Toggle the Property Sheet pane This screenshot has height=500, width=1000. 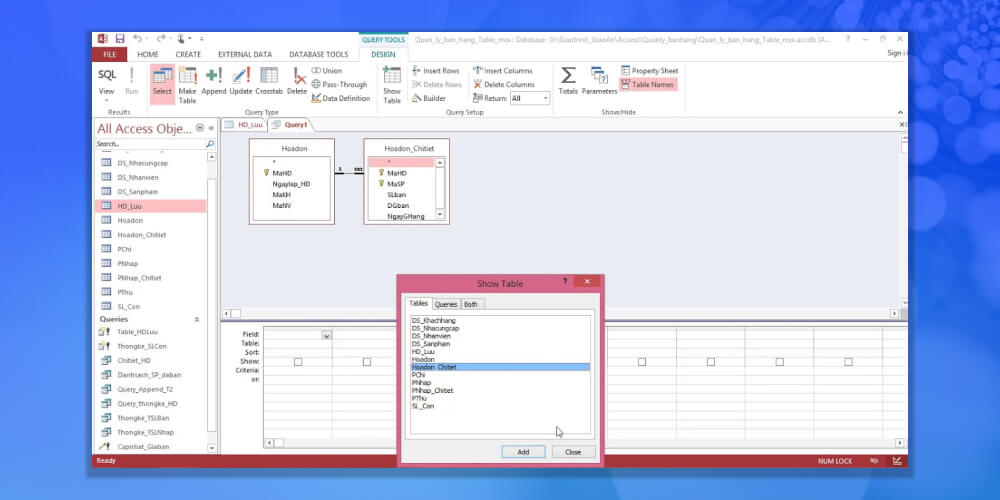pyautogui.click(x=649, y=71)
